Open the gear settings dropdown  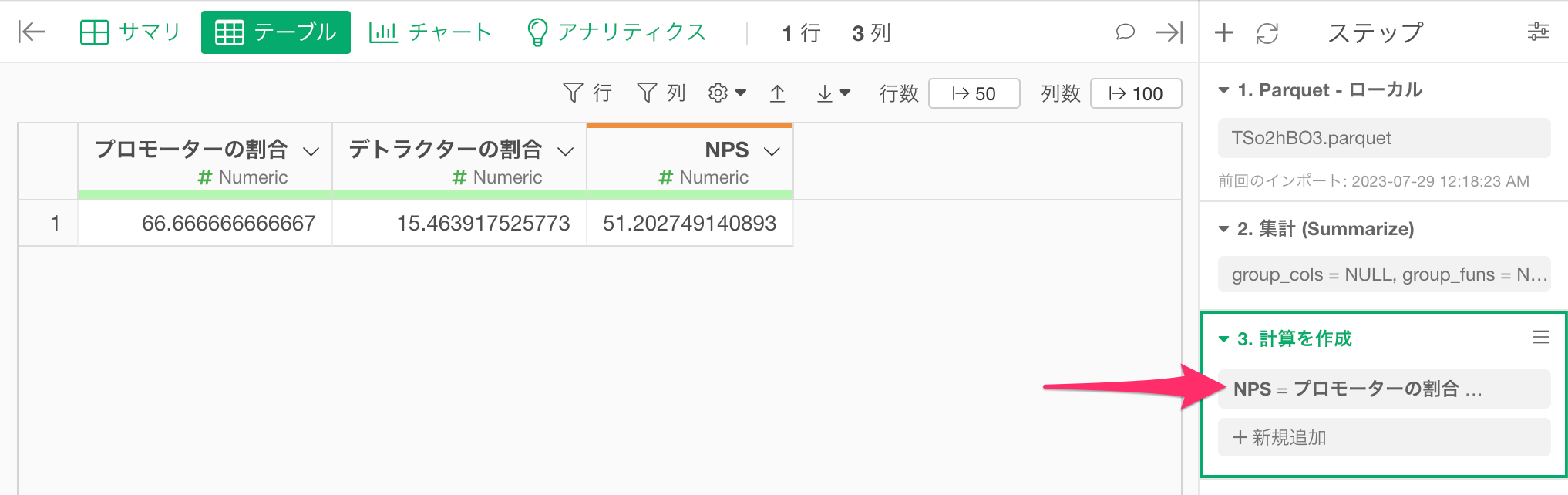point(726,93)
